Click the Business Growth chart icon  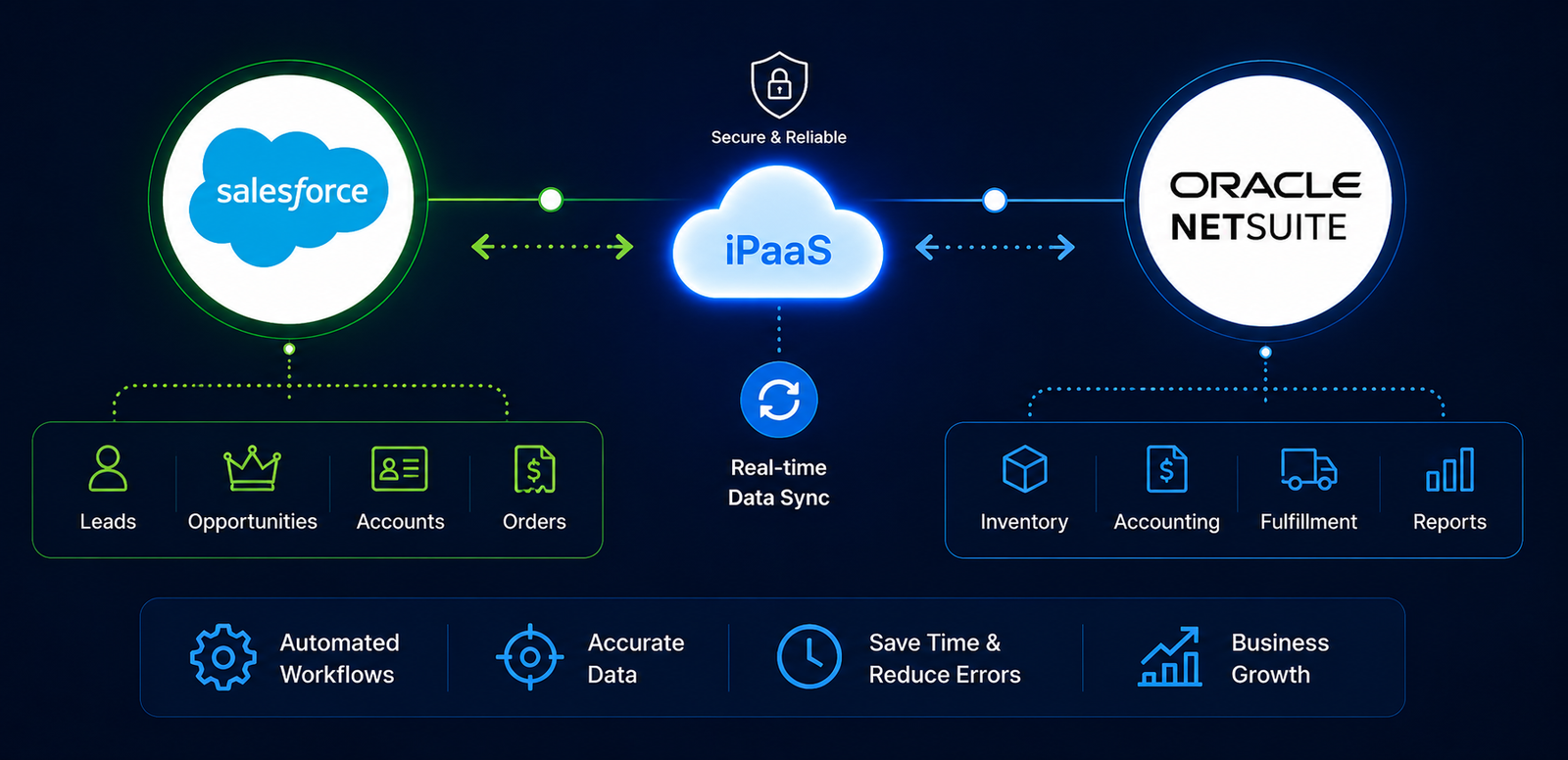coord(1170,657)
